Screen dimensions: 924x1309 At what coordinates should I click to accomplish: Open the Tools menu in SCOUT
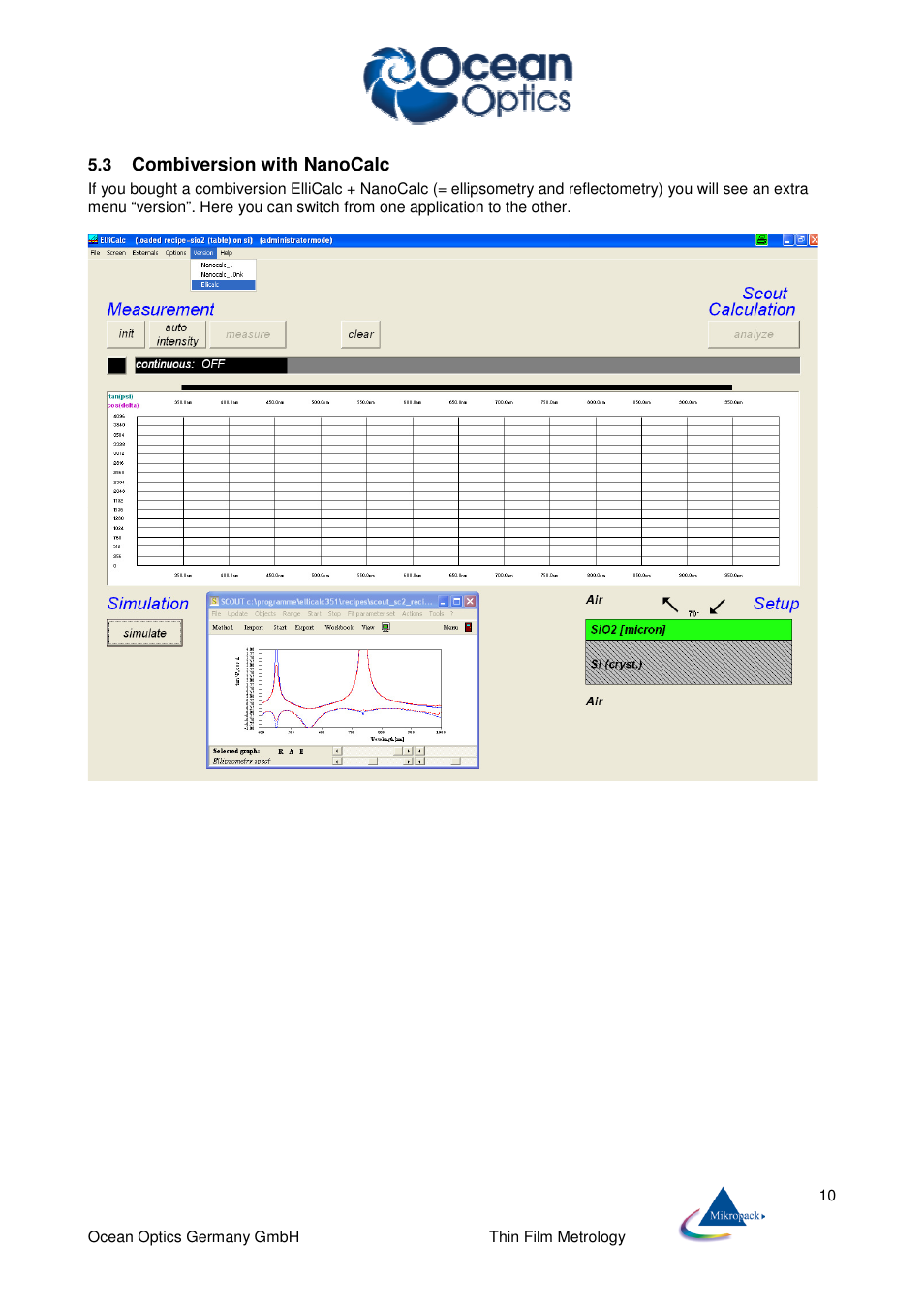click(x=437, y=613)
